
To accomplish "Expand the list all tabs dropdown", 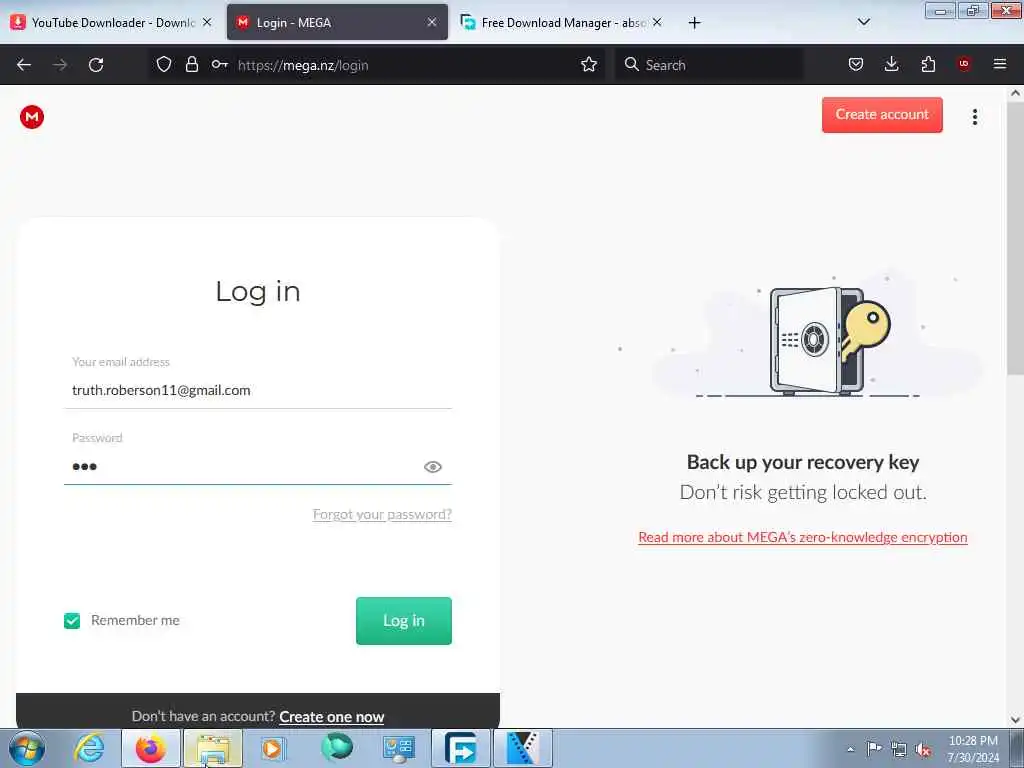I will [863, 22].
